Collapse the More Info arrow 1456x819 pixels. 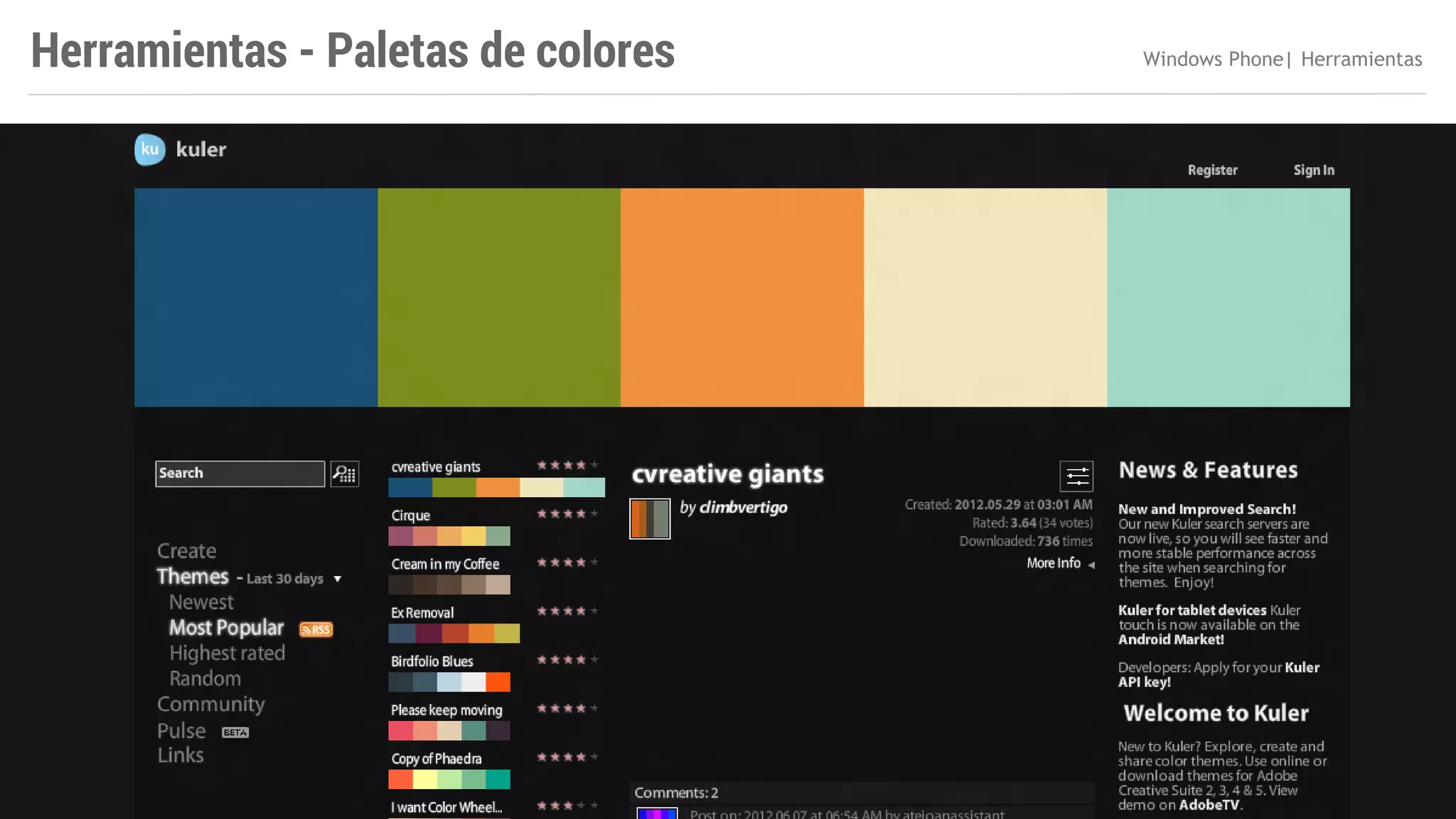pos(1091,565)
